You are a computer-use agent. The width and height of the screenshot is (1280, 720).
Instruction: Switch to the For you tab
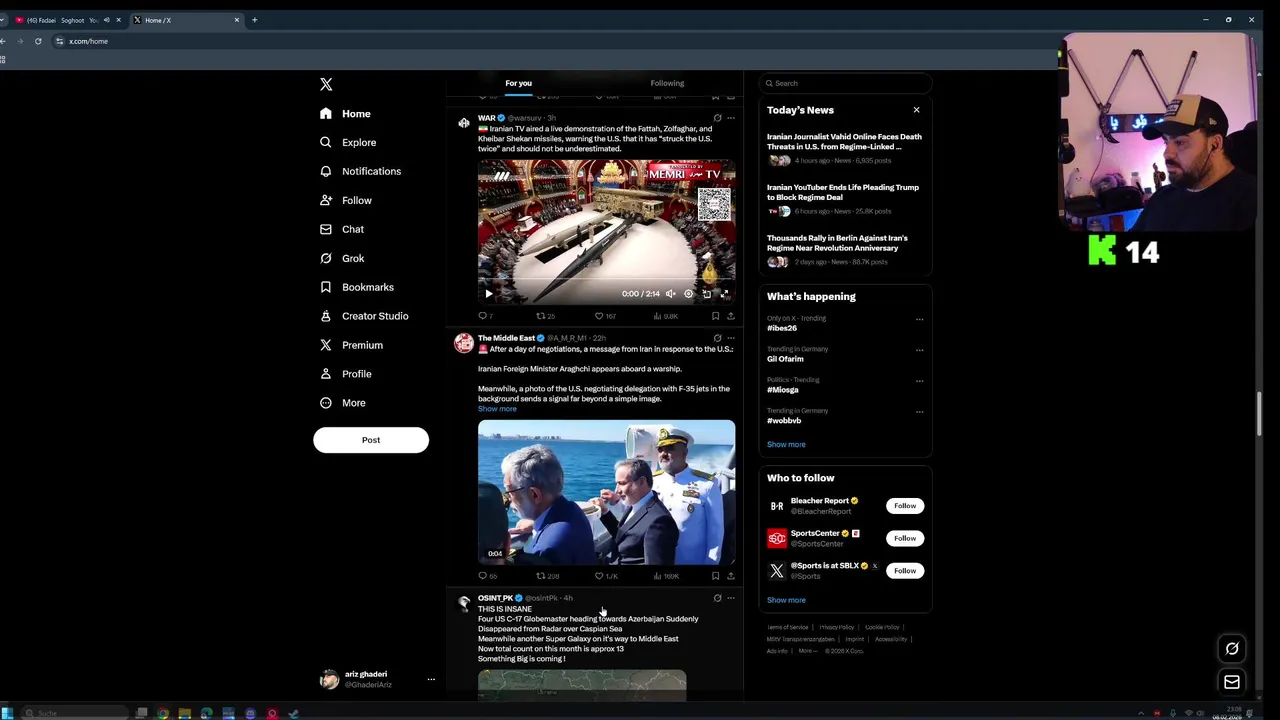coord(518,83)
